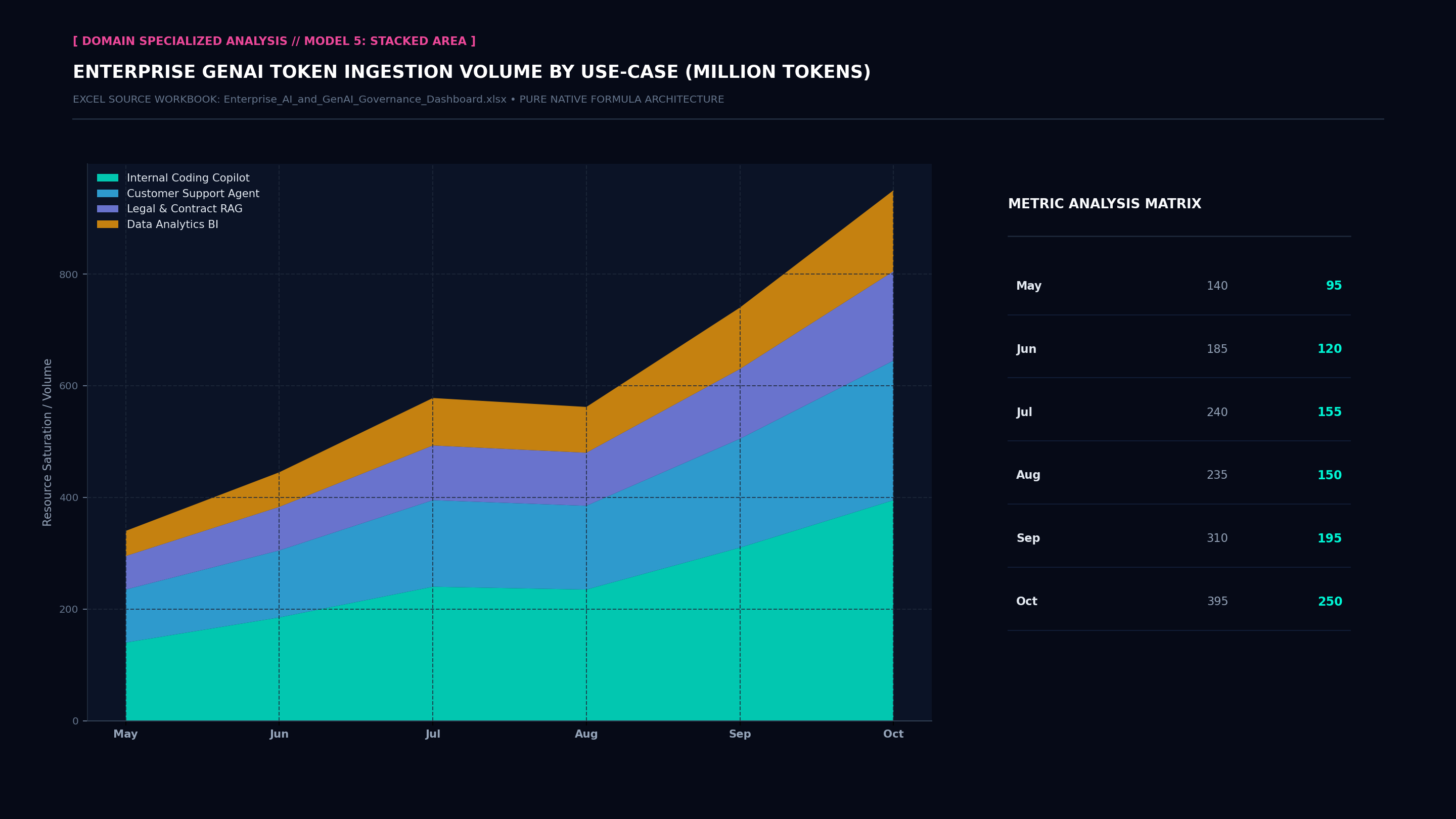This screenshot has height=819, width=1456.
Task: Click the Resource Saturation / Volume axis title
Action: pos(48,442)
